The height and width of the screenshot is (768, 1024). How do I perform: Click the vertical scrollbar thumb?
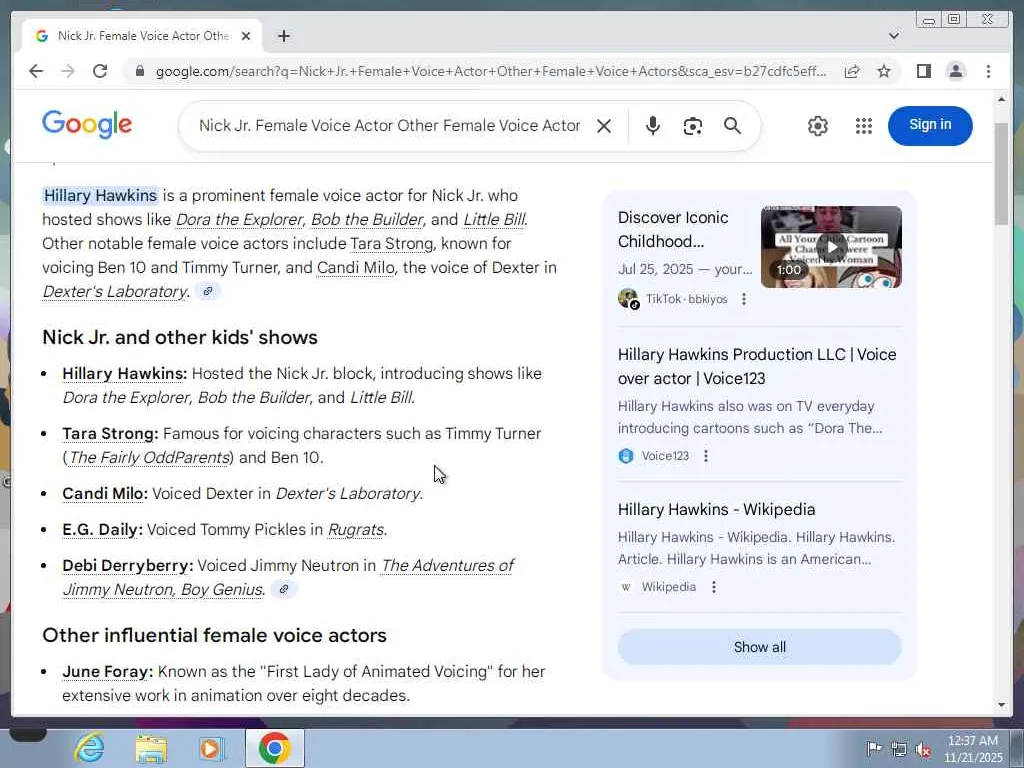pyautogui.click(x=1002, y=173)
